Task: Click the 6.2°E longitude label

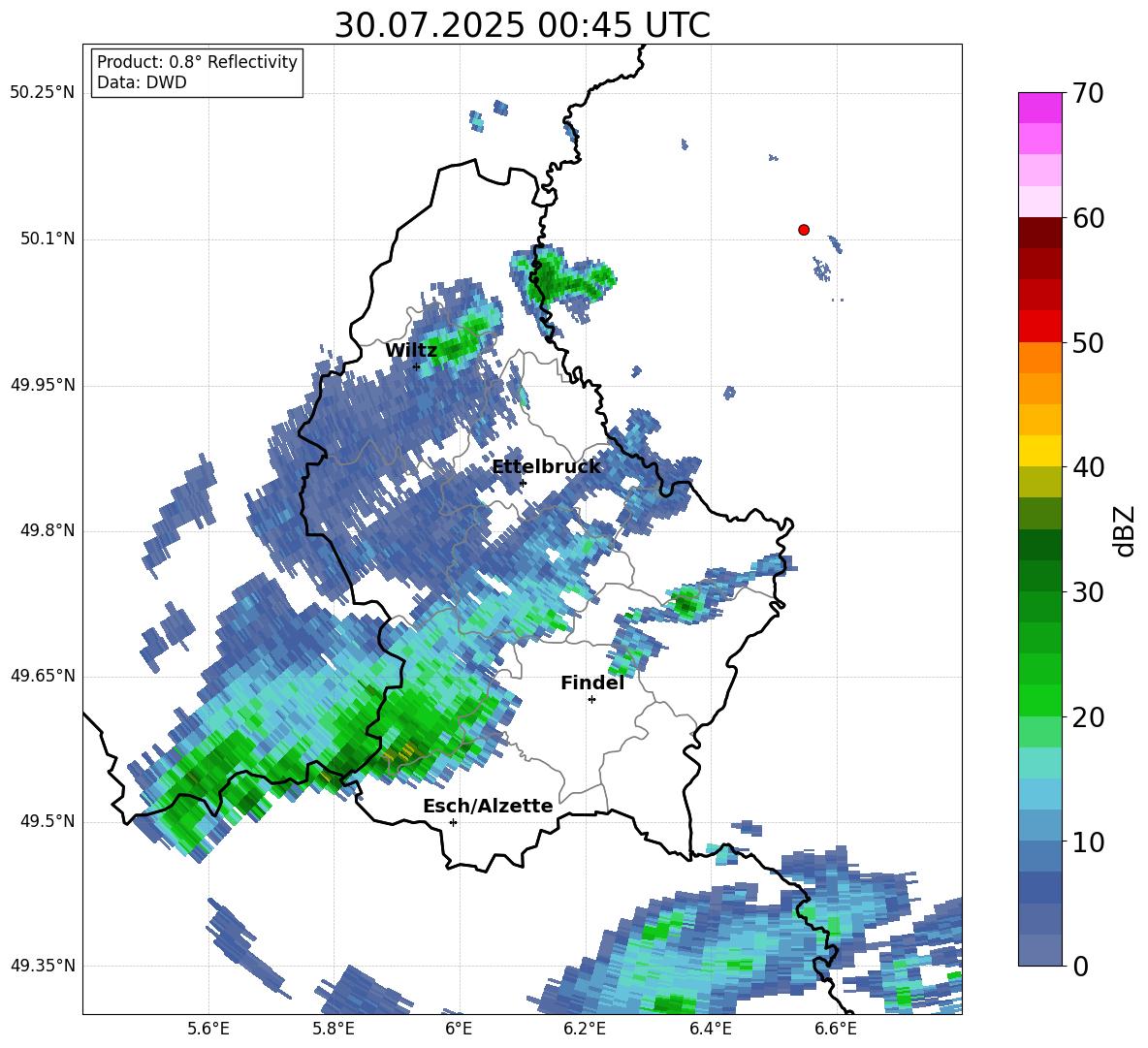Action: (585, 1029)
